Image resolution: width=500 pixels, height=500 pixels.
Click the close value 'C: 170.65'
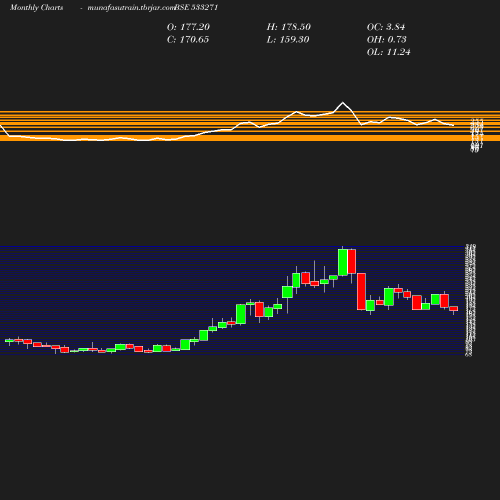coord(188,40)
